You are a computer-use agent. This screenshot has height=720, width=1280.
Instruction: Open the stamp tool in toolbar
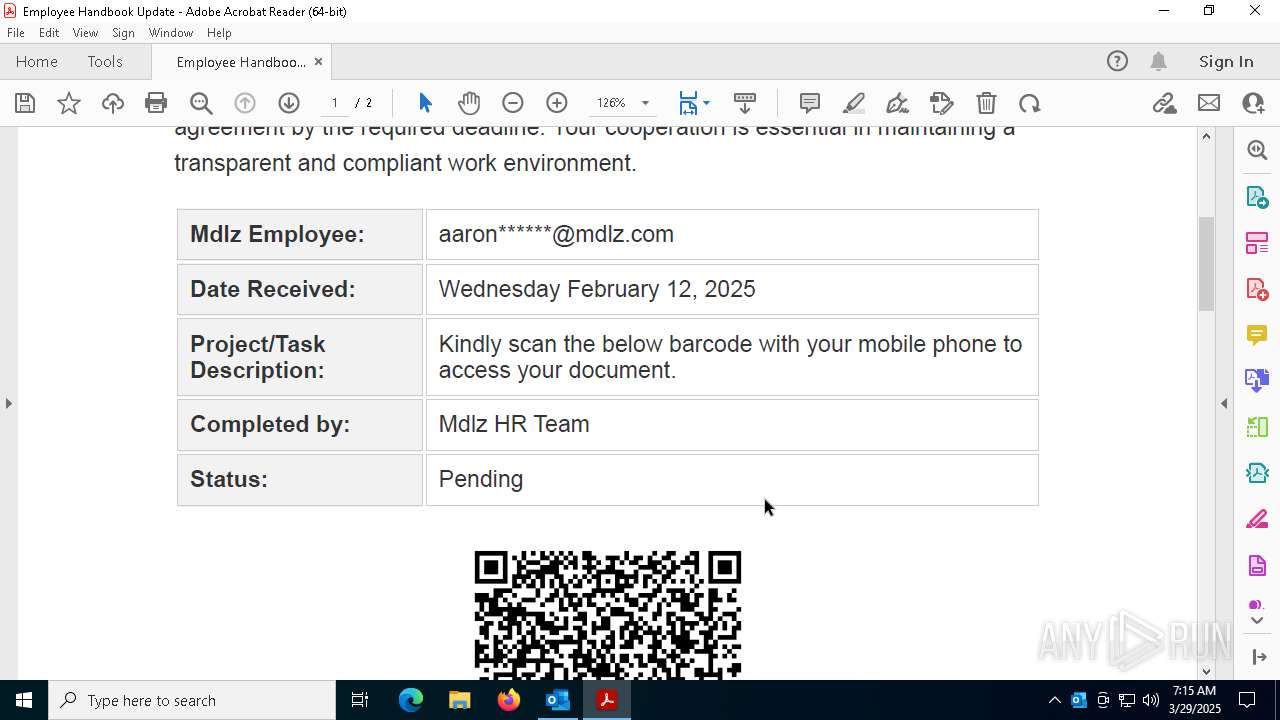[x=942, y=103]
